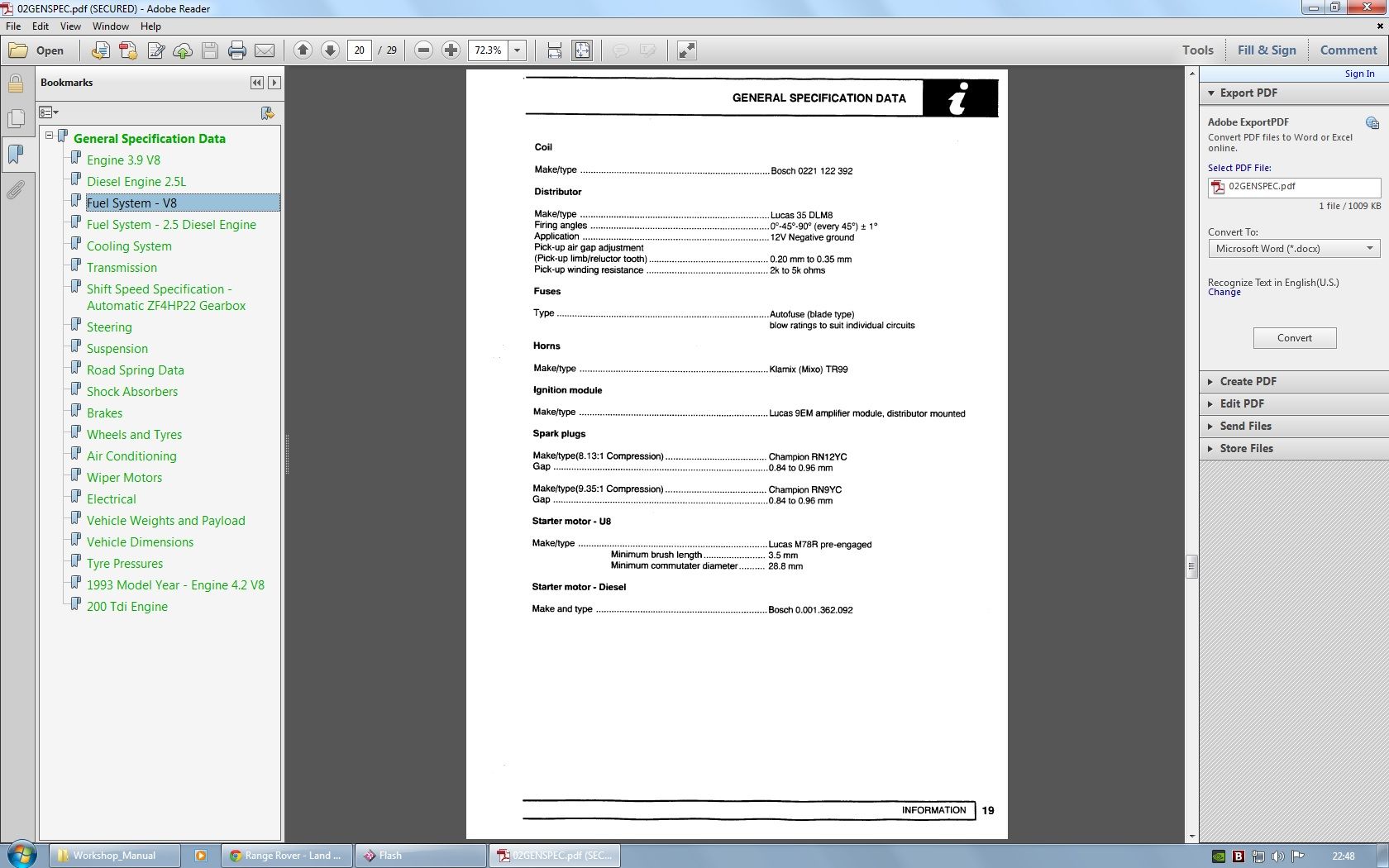Click the read mode expand icon
The height and width of the screenshot is (868, 1389).
686,50
